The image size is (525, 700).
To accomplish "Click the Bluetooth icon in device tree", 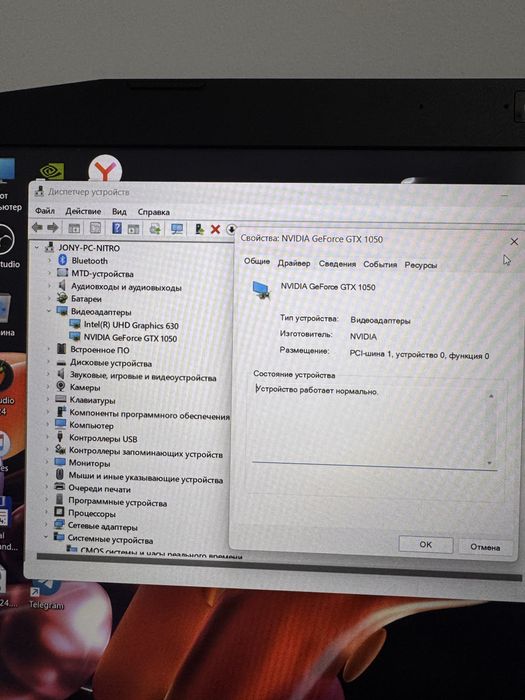I will point(63,260).
